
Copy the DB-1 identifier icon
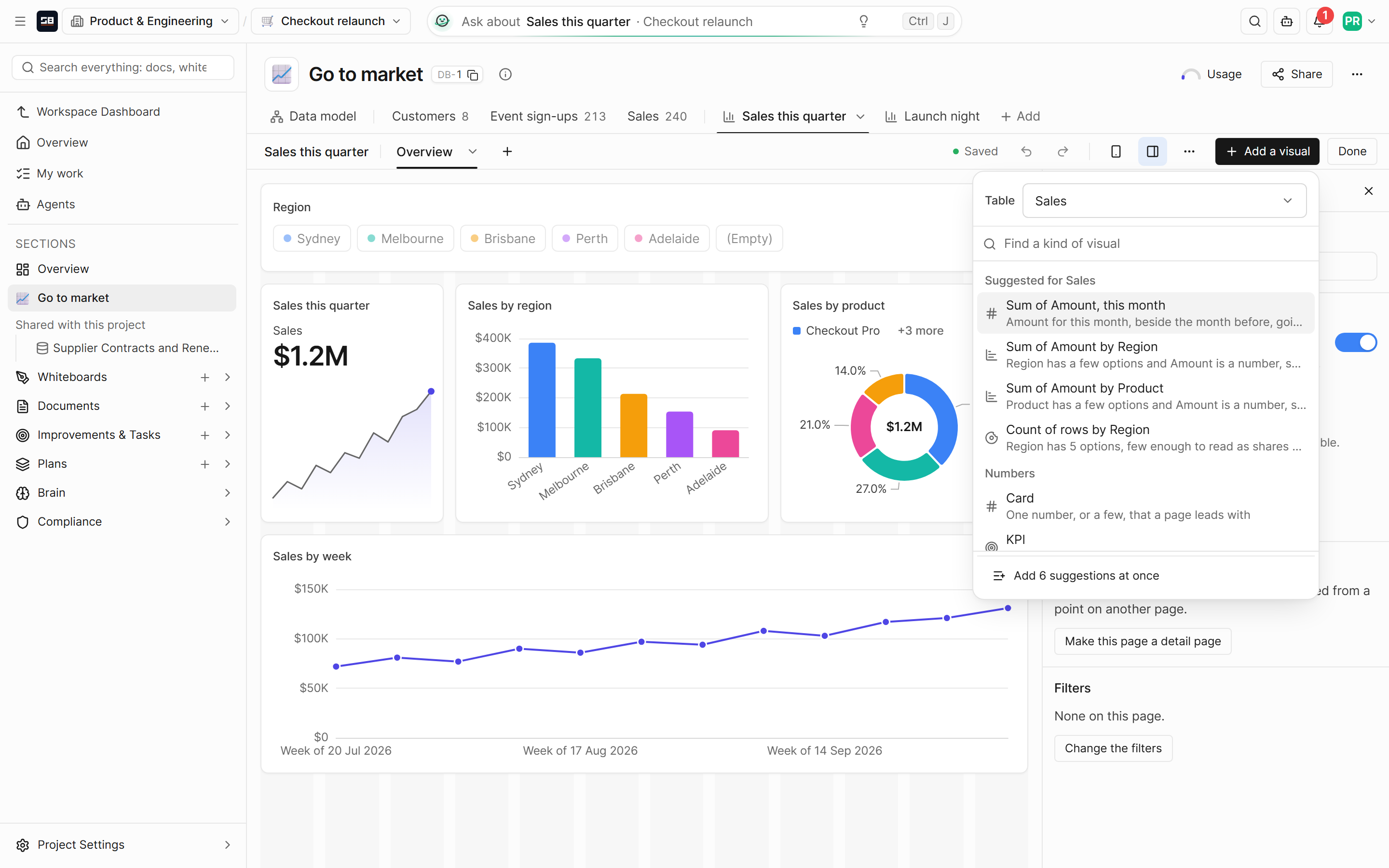[472, 75]
